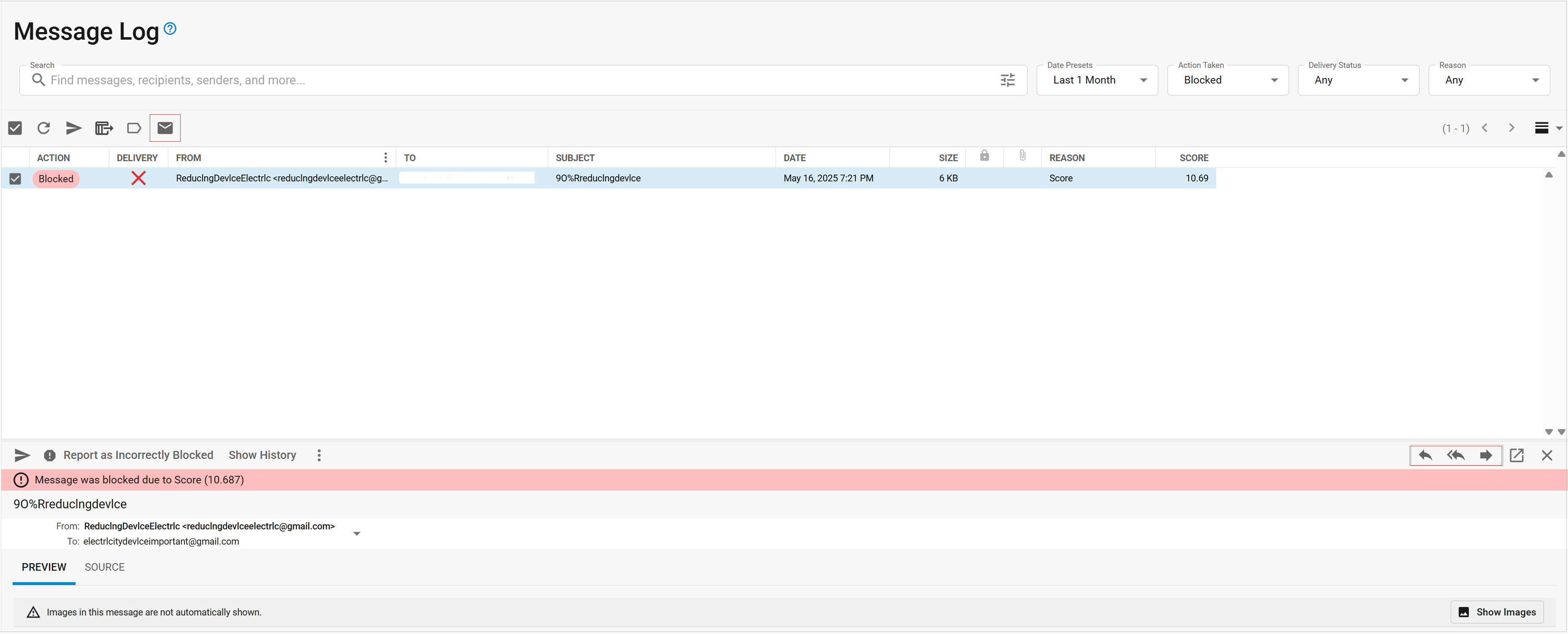Image resolution: width=1568 pixels, height=634 pixels.
Task: Open the more options menu in preview
Action: 319,454
